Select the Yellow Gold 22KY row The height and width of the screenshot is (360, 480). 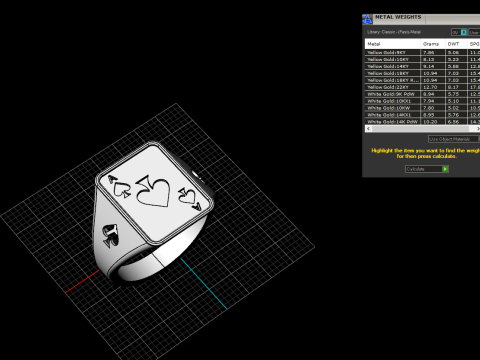(x=422, y=87)
